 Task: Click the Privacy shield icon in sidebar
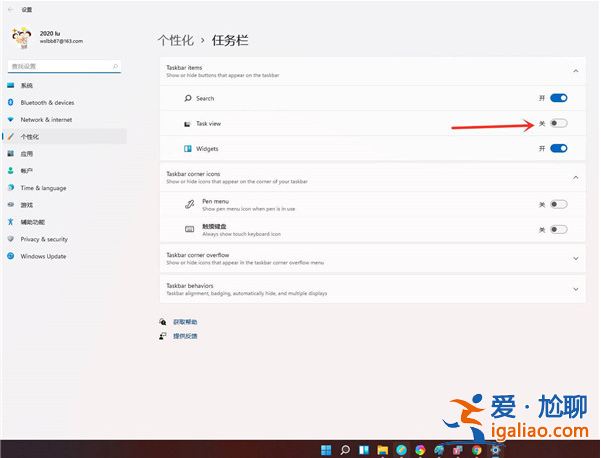(11, 239)
